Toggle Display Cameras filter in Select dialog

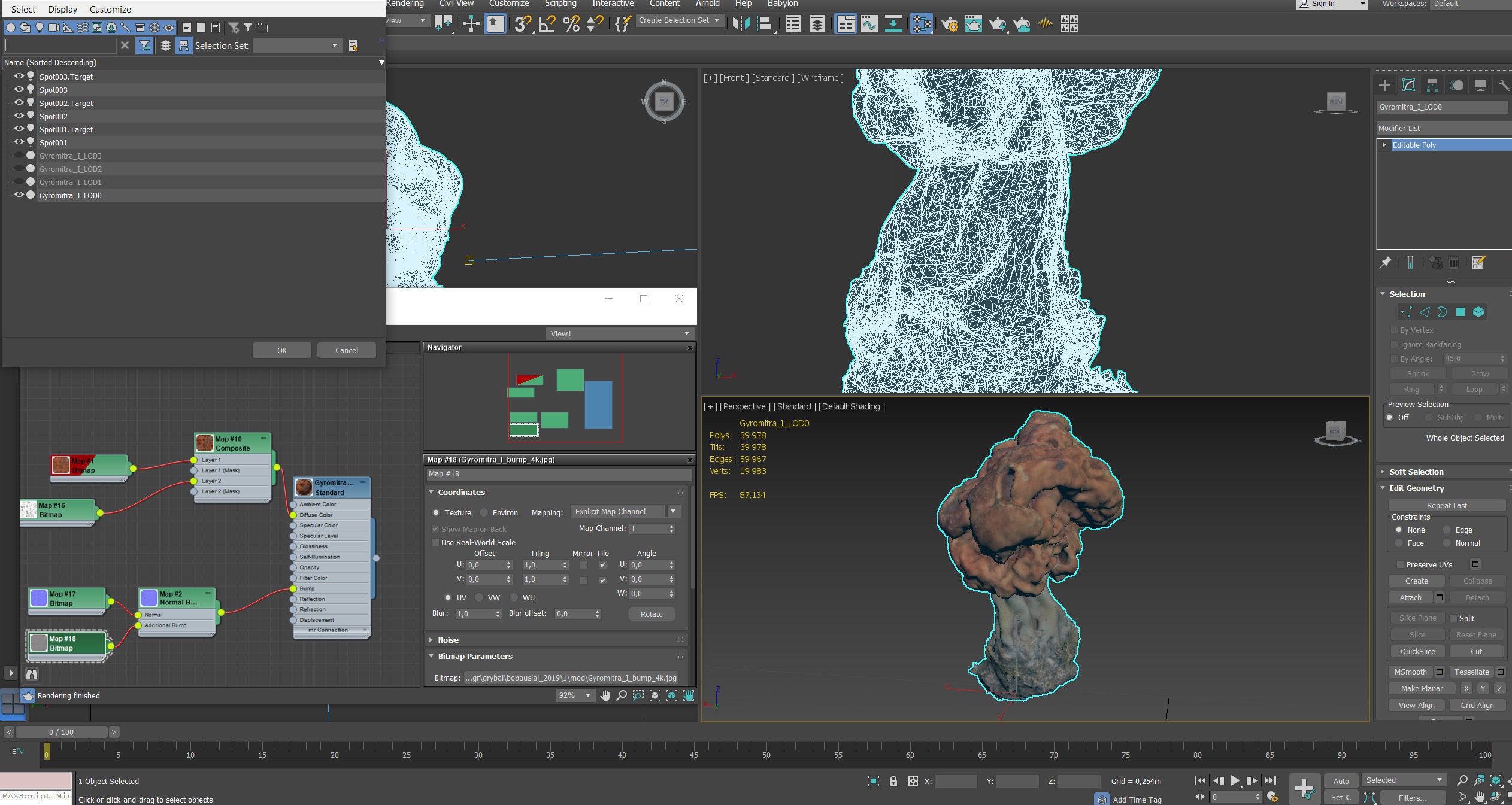[x=54, y=28]
